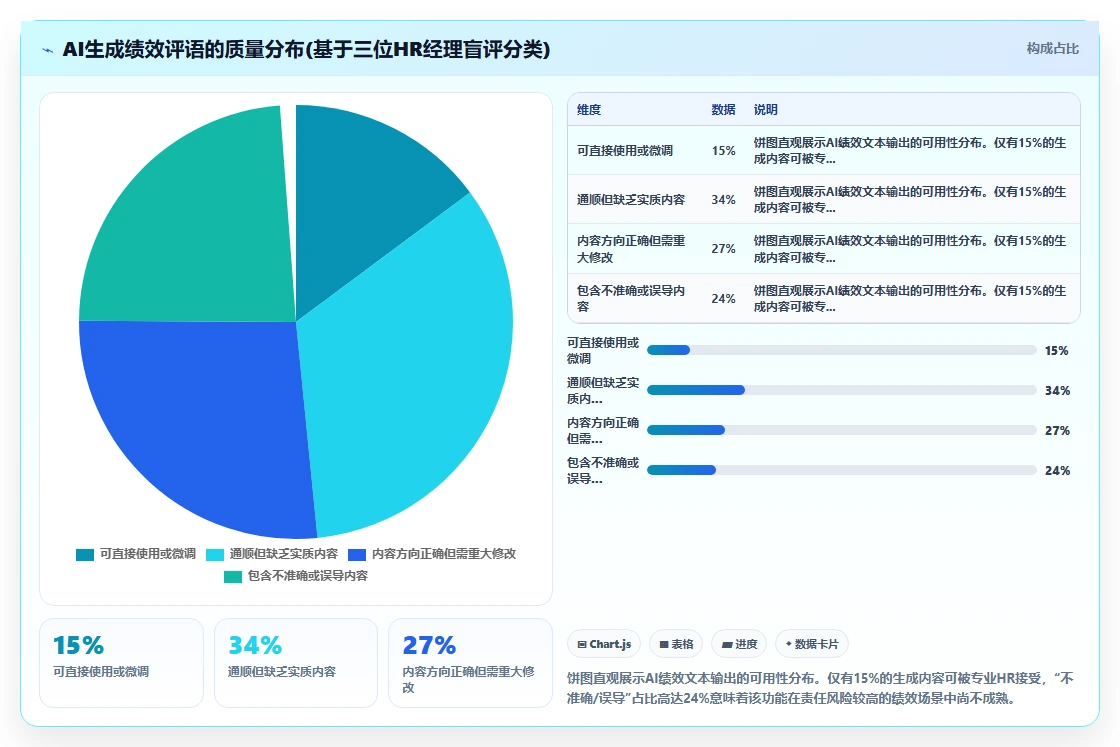Click the 说明 column header
Image resolution: width=1120 pixels, height=747 pixels.
coord(766,110)
